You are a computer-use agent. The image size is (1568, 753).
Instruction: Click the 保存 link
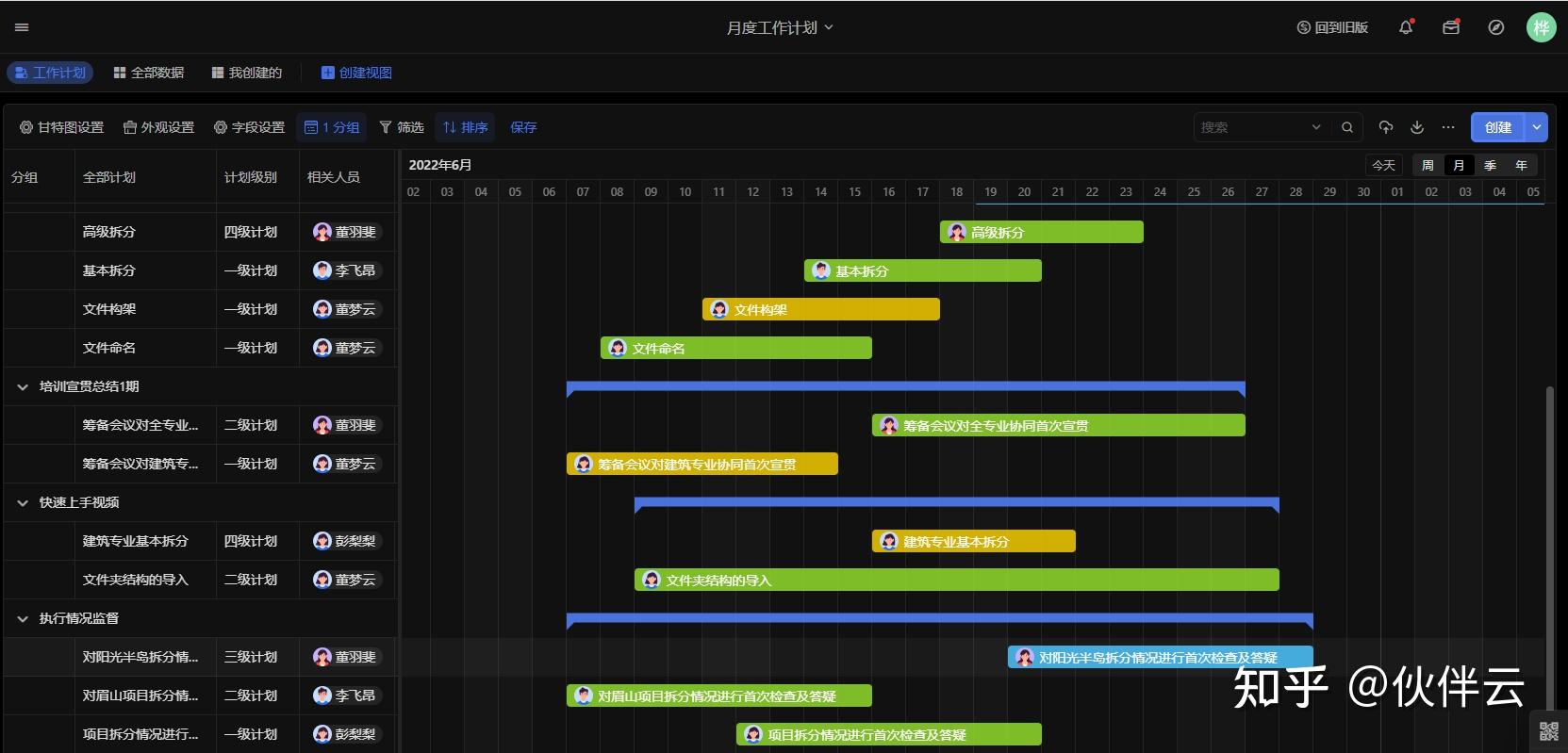pos(523,127)
